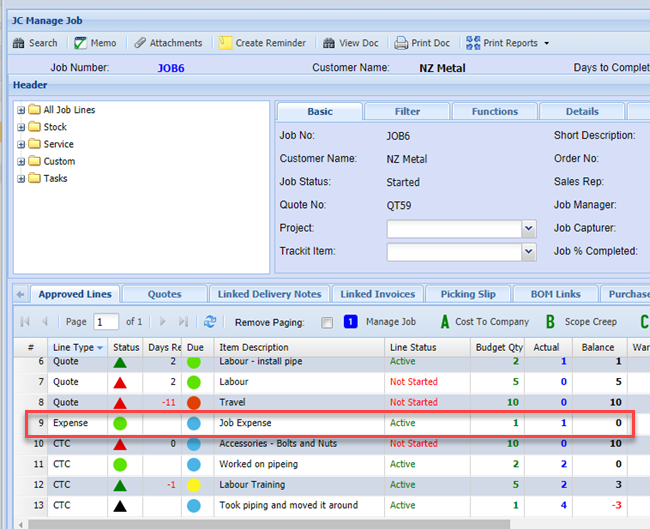Refresh the job lines grid

(210, 322)
